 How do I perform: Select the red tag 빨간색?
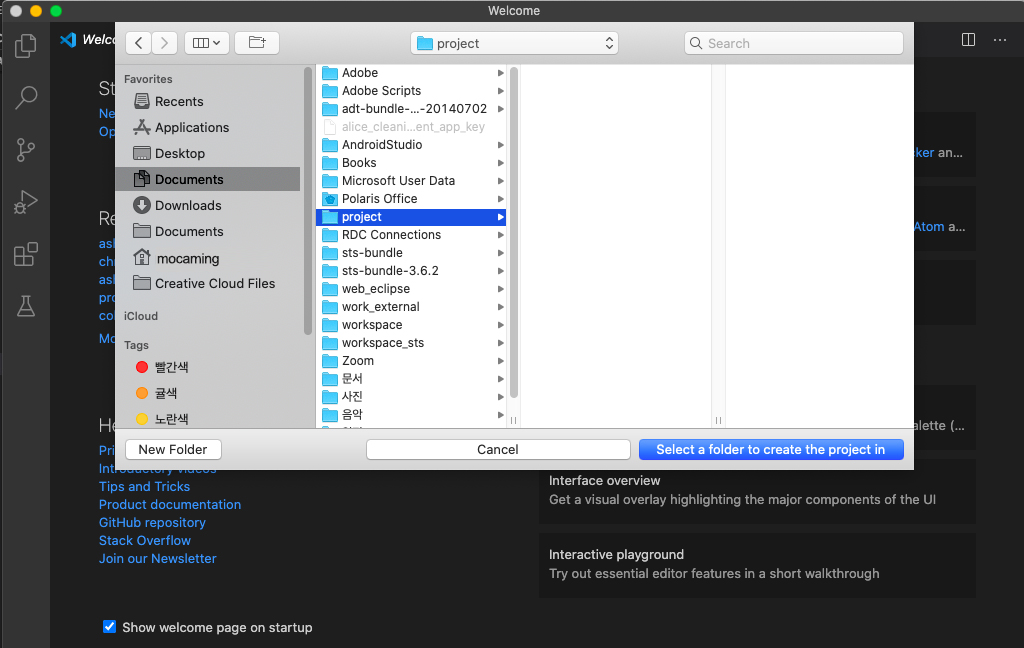208,367
